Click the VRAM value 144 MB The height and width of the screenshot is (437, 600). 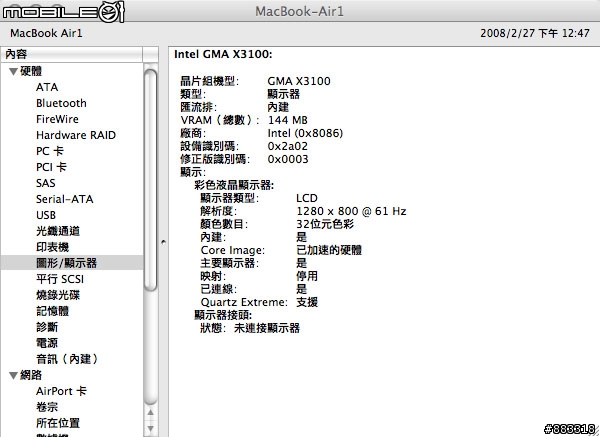point(288,120)
